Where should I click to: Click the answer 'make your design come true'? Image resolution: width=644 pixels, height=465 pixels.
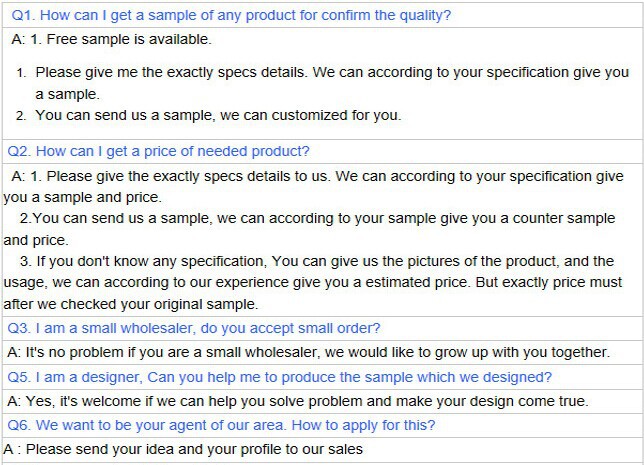[x=298, y=401]
